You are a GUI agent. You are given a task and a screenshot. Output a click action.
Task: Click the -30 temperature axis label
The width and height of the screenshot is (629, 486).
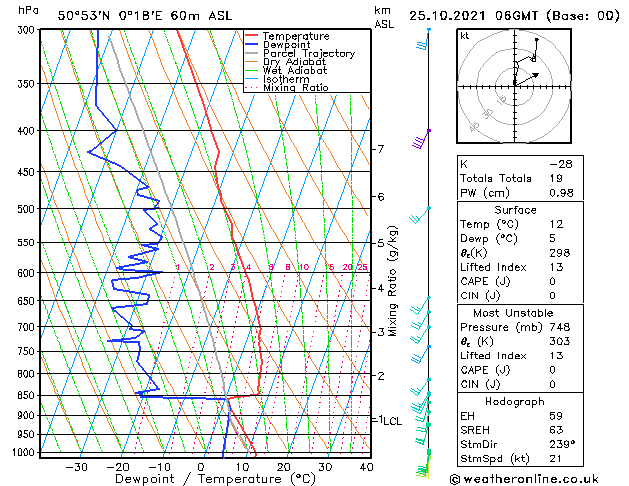click(x=76, y=467)
